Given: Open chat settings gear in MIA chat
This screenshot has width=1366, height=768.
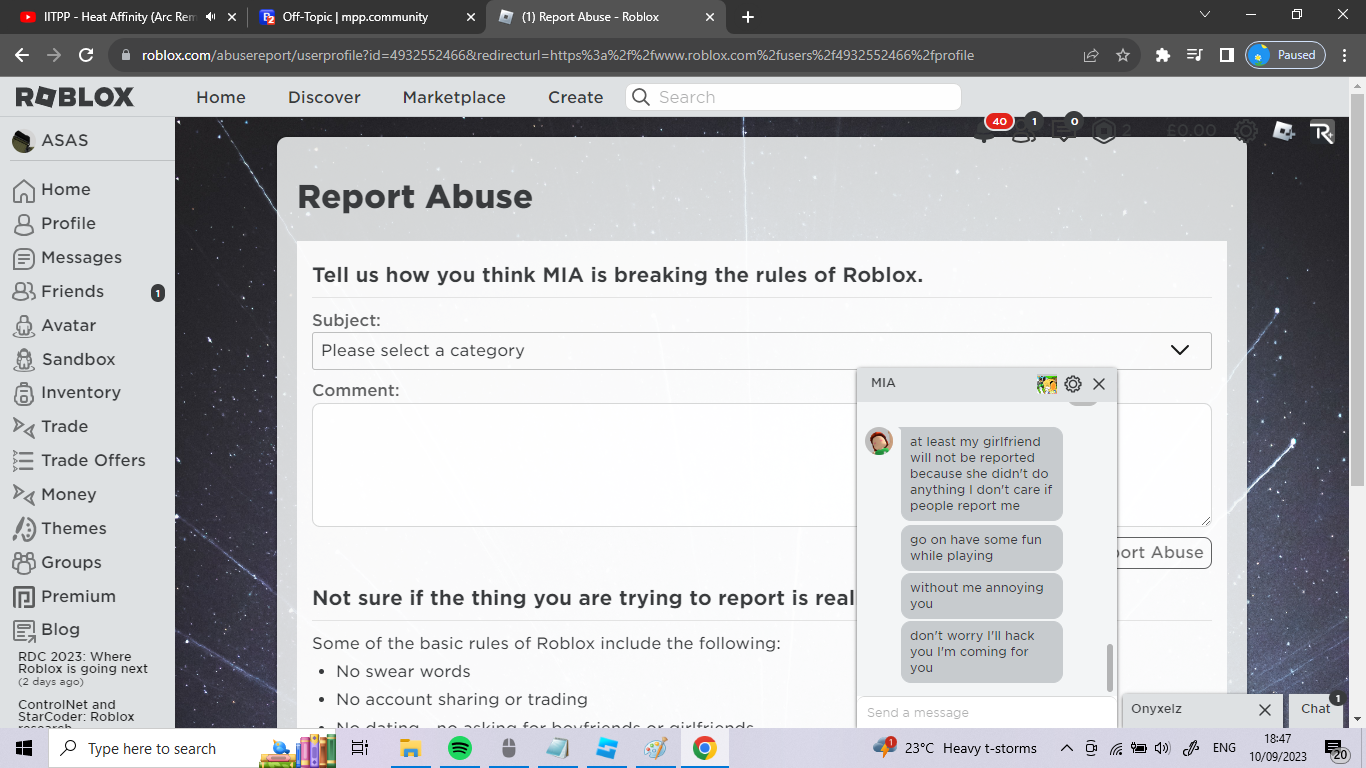Looking at the screenshot, I should 1073,384.
